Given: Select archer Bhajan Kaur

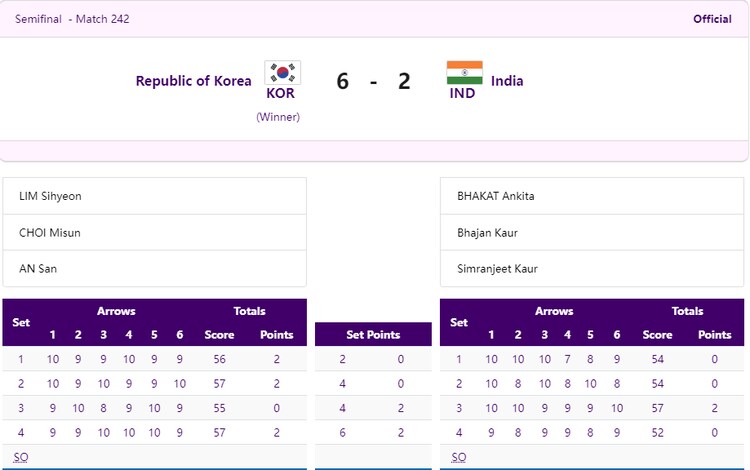Looking at the screenshot, I should pos(488,233).
